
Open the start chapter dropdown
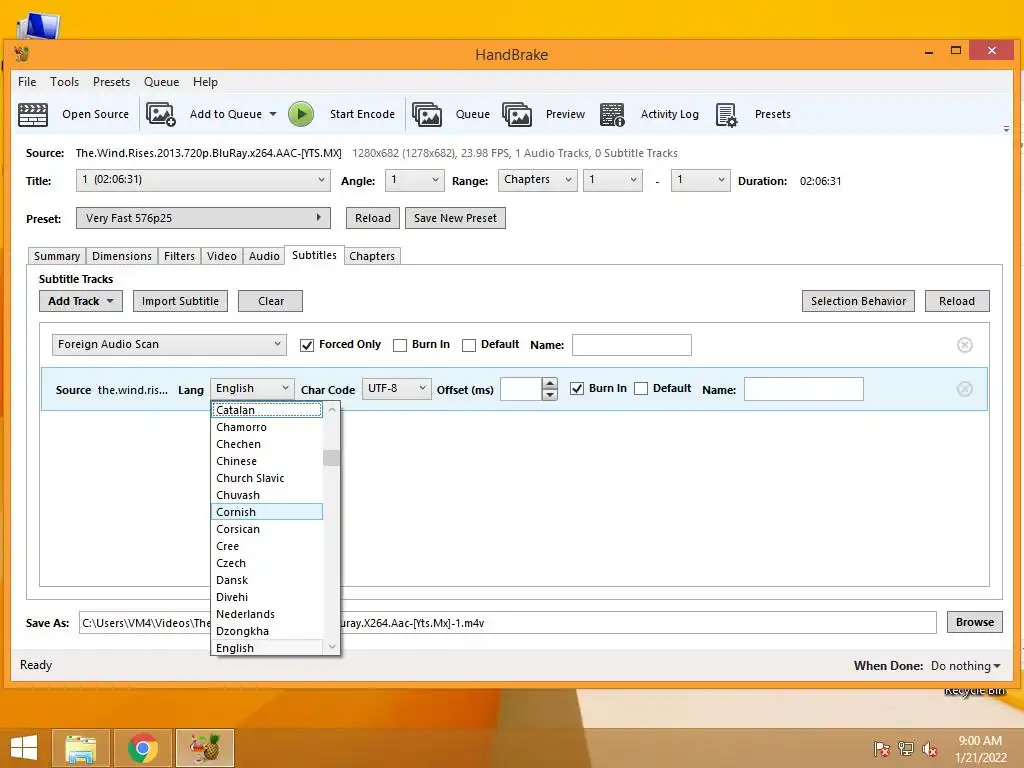coord(613,180)
